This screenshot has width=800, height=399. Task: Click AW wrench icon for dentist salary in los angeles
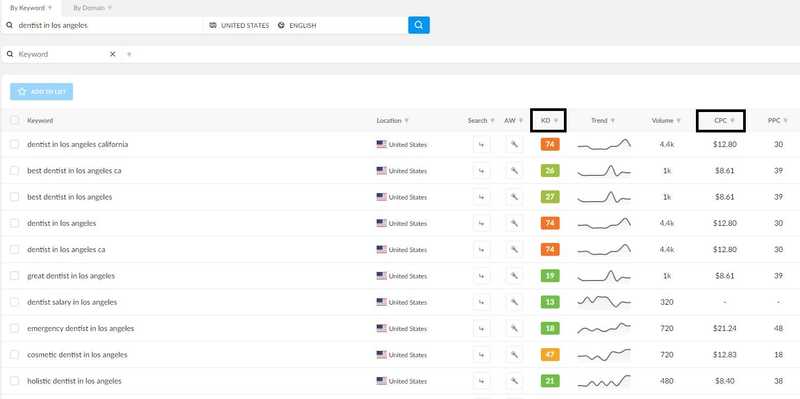pos(514,302)
